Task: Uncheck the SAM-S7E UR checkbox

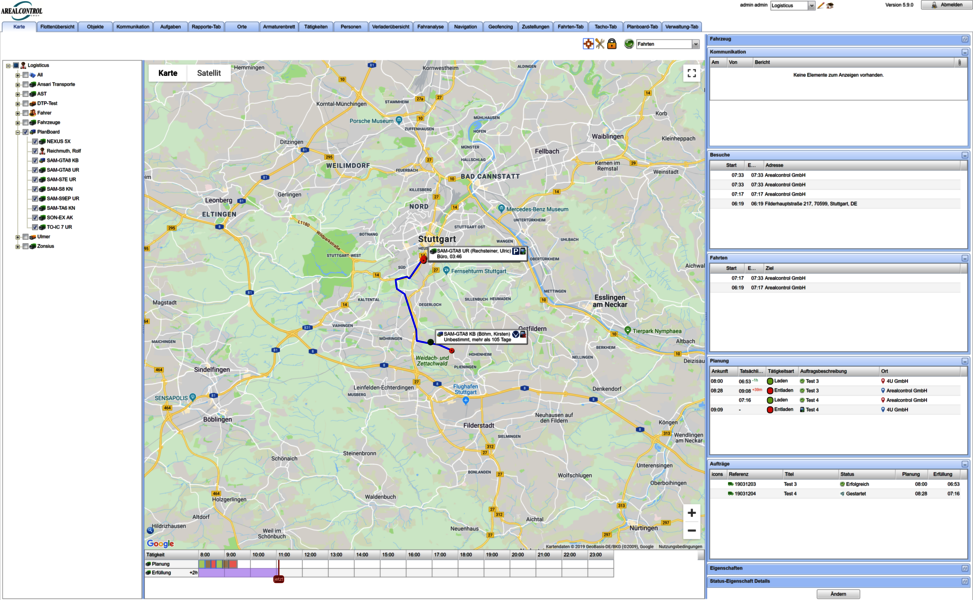Action: click(35, 179)
